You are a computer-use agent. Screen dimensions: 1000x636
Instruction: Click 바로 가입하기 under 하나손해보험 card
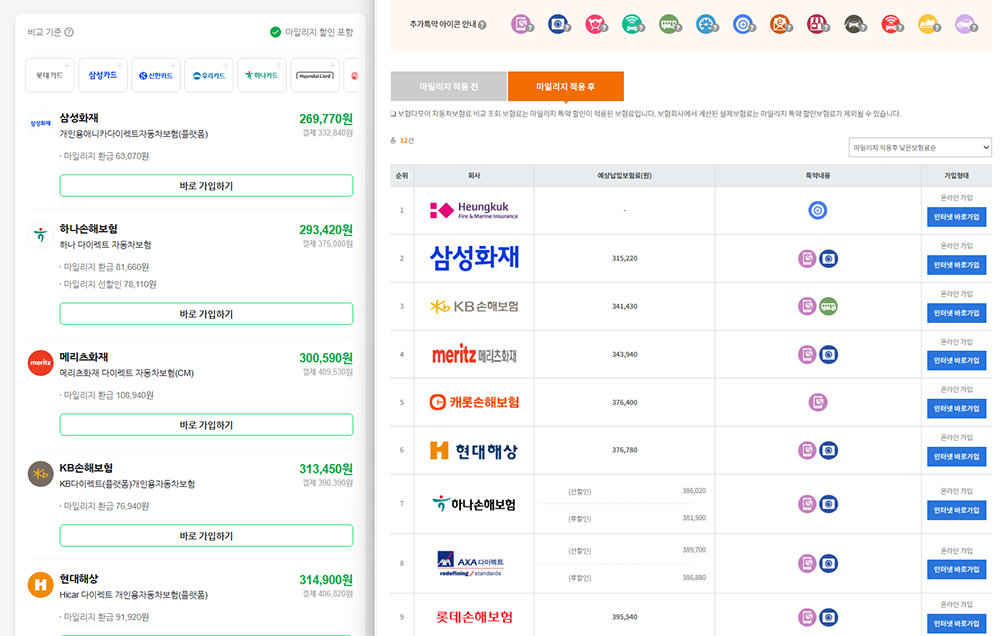click(x=206, y=314)
